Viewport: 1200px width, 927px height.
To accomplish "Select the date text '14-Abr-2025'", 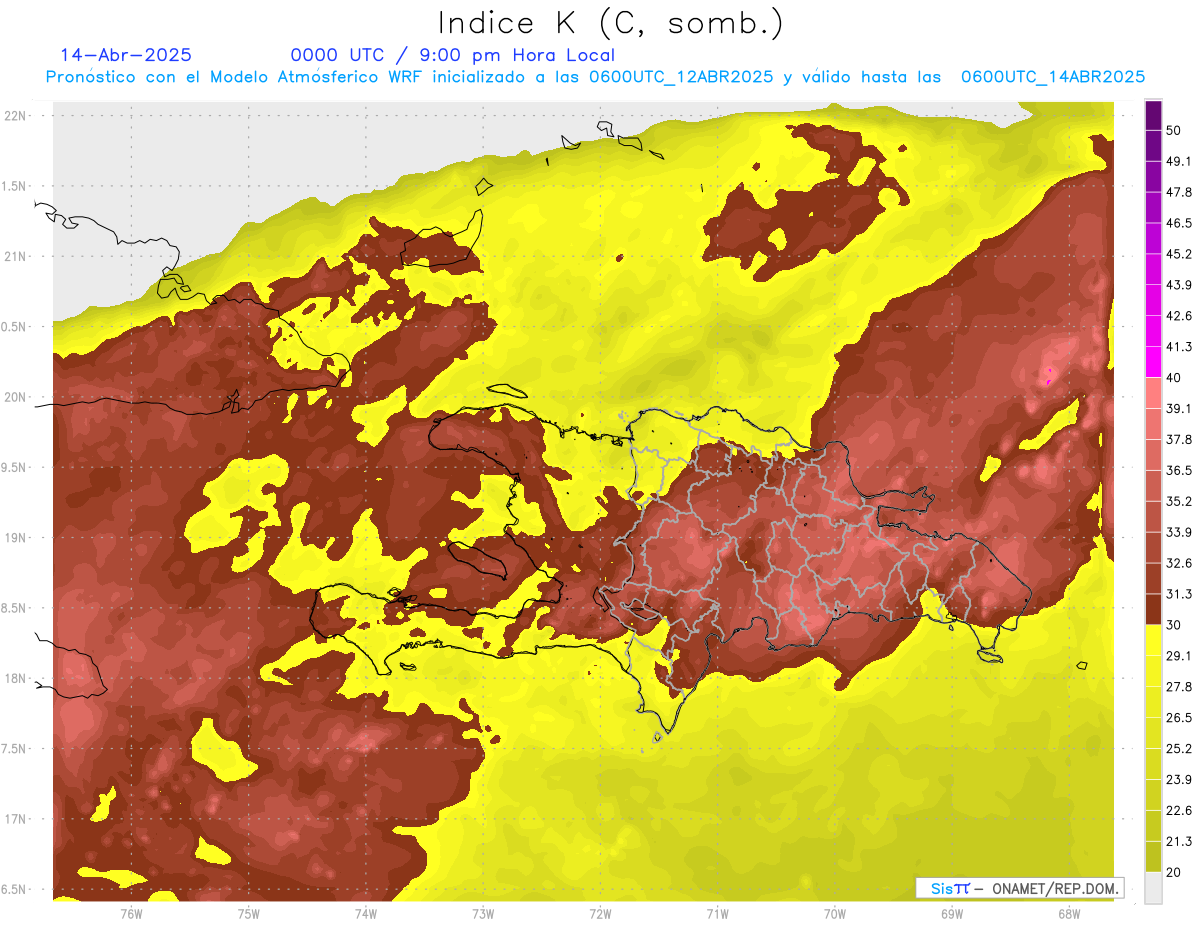I will click(x=126, y=55).
